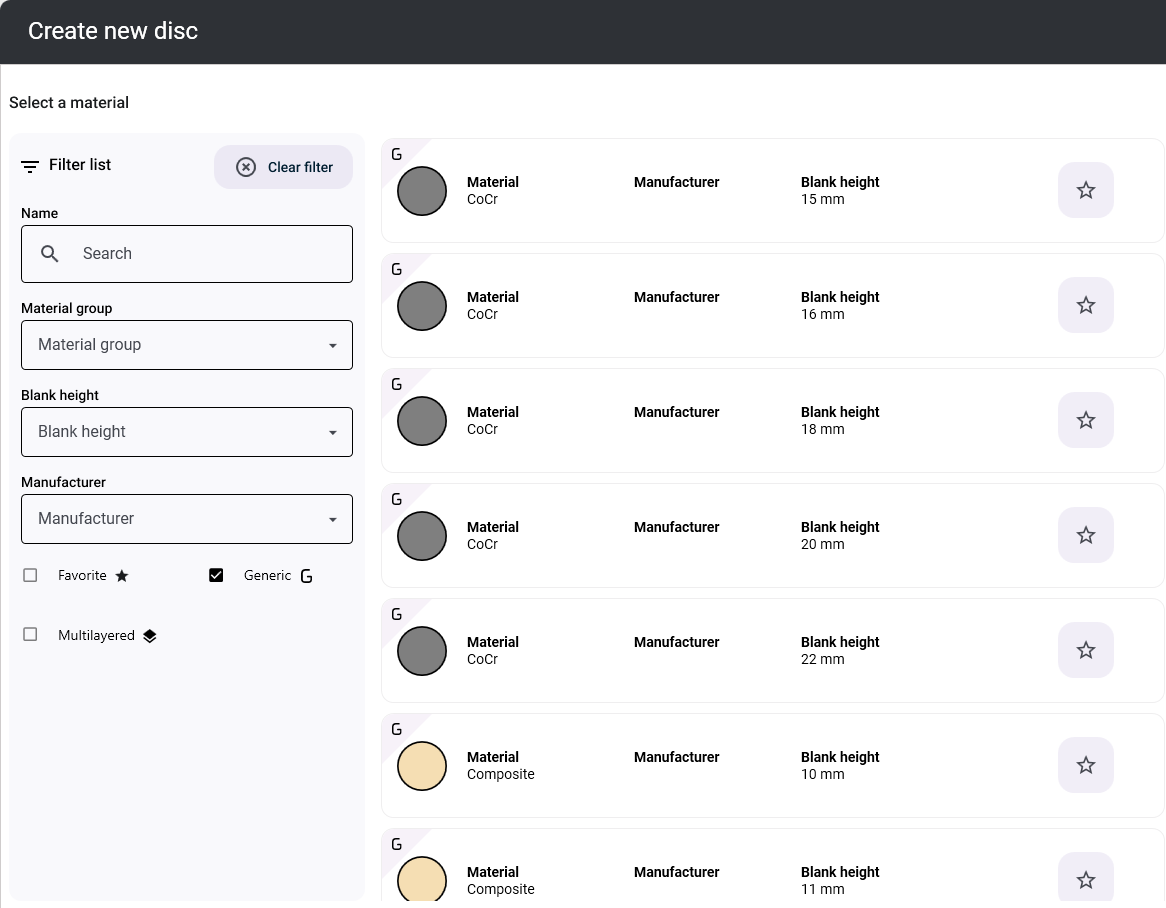Select the gray CoCr 16 mm swatch

[422, 306]
